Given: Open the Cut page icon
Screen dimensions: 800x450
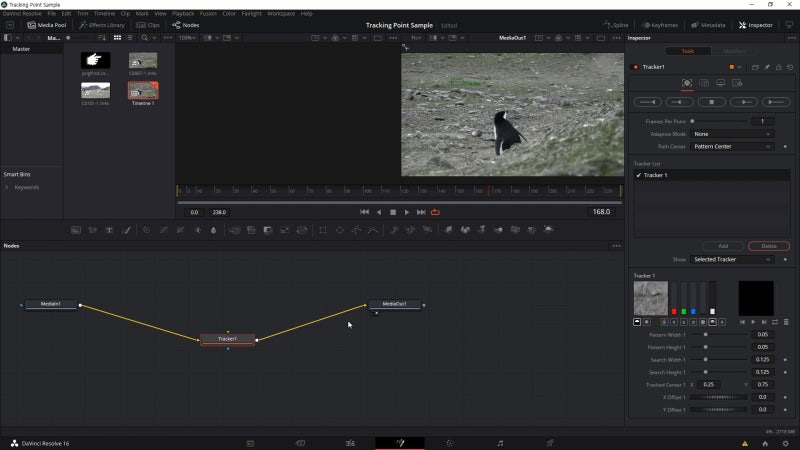Looking at the screenshot, I should [301, 443].
